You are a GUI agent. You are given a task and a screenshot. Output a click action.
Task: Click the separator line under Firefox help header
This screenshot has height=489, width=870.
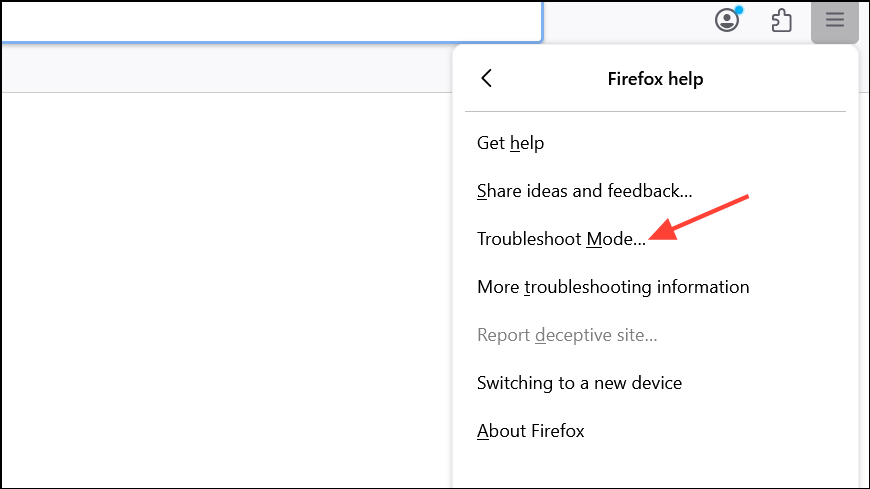click(655, 111)
